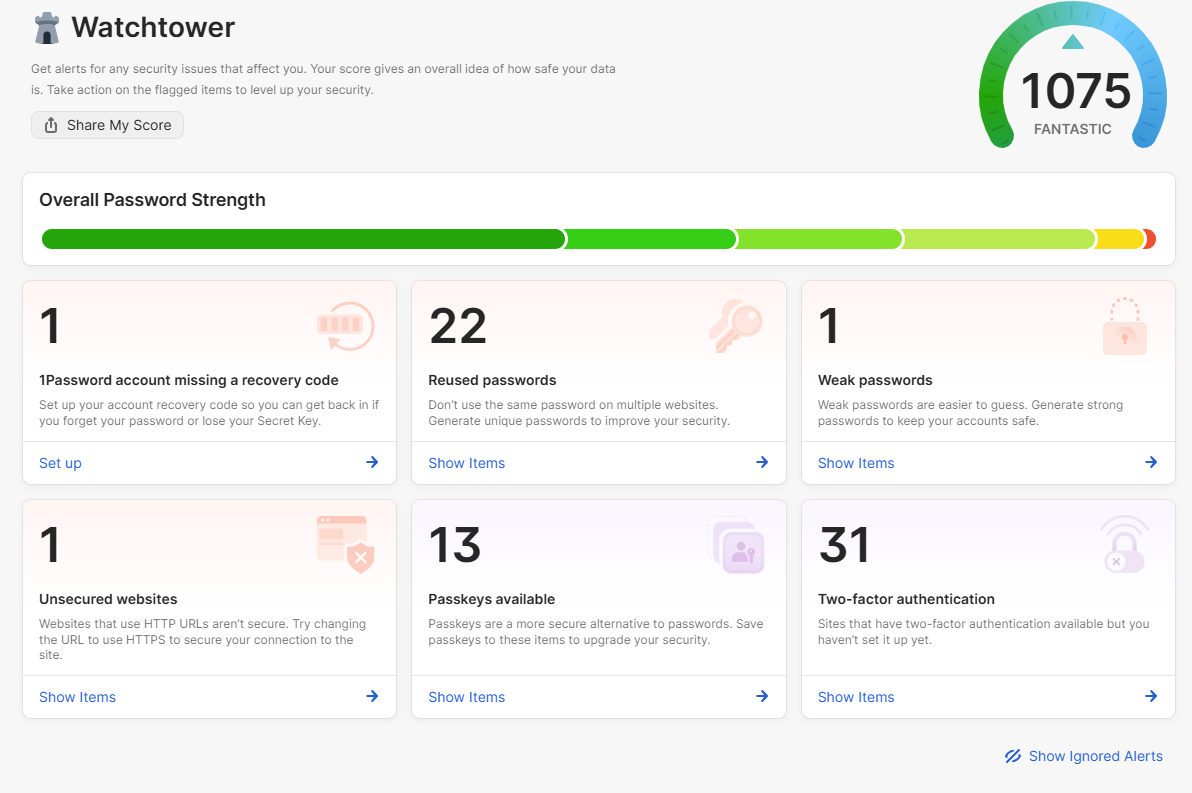Click the share icon in Share My Score
Image resolution: width=1192 pixels, height=793 pixels.
[51, 125]
